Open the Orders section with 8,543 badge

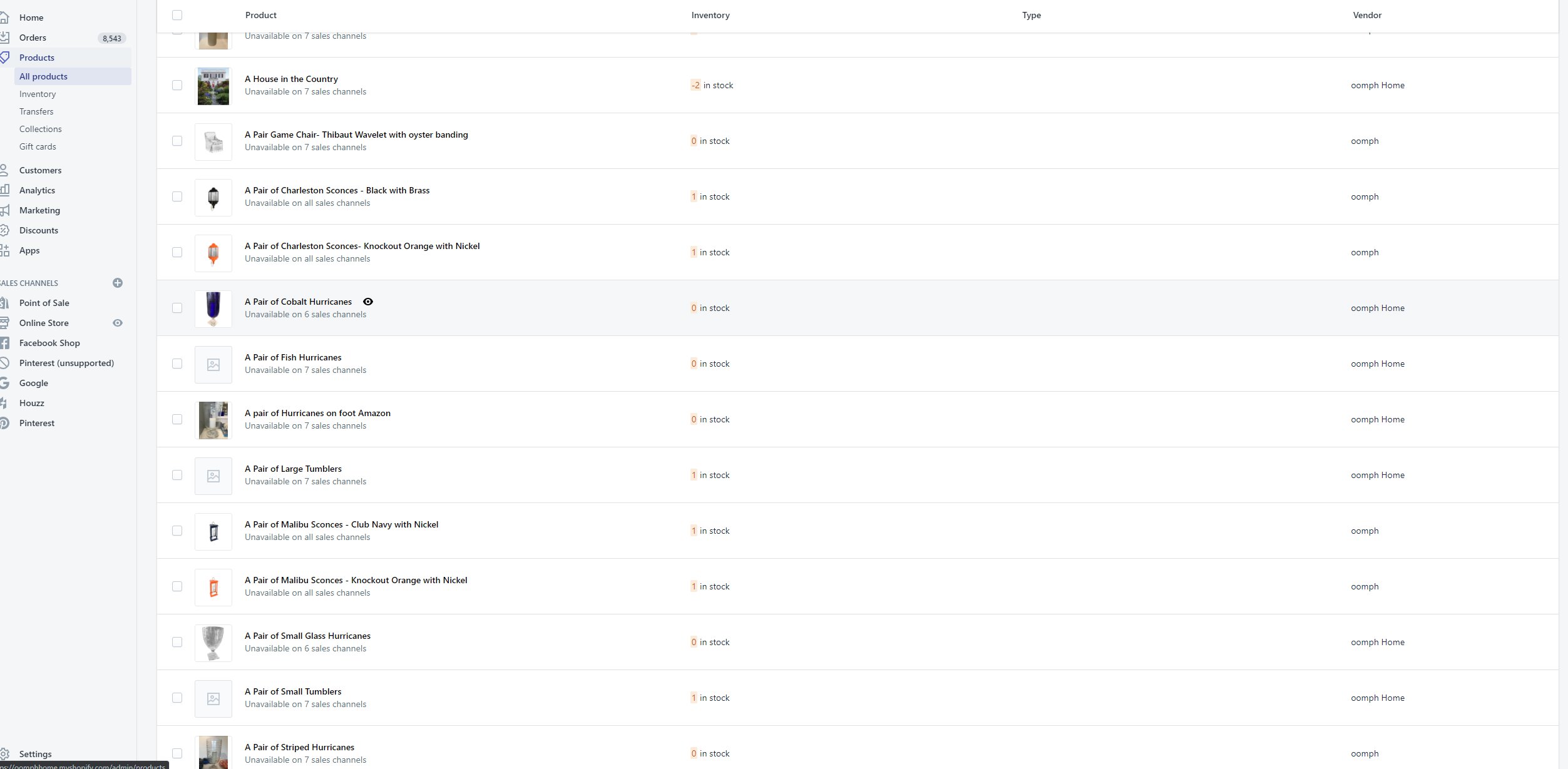(x=33, y=38)
